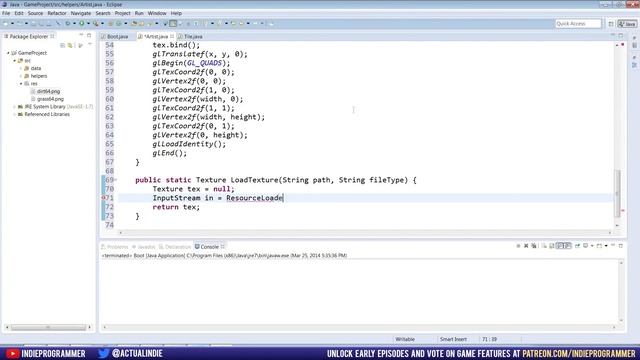Select the helpers package
640x360 pixels.
[39, 76]
